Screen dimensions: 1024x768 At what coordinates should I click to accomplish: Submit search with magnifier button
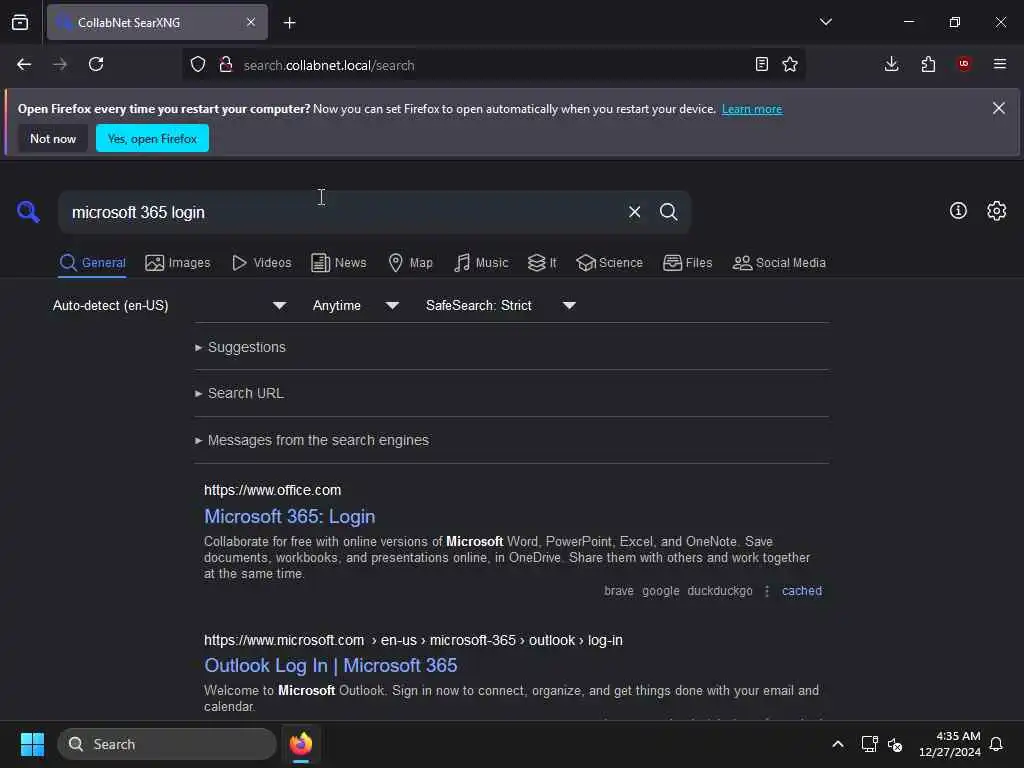[x=668, y=212]
